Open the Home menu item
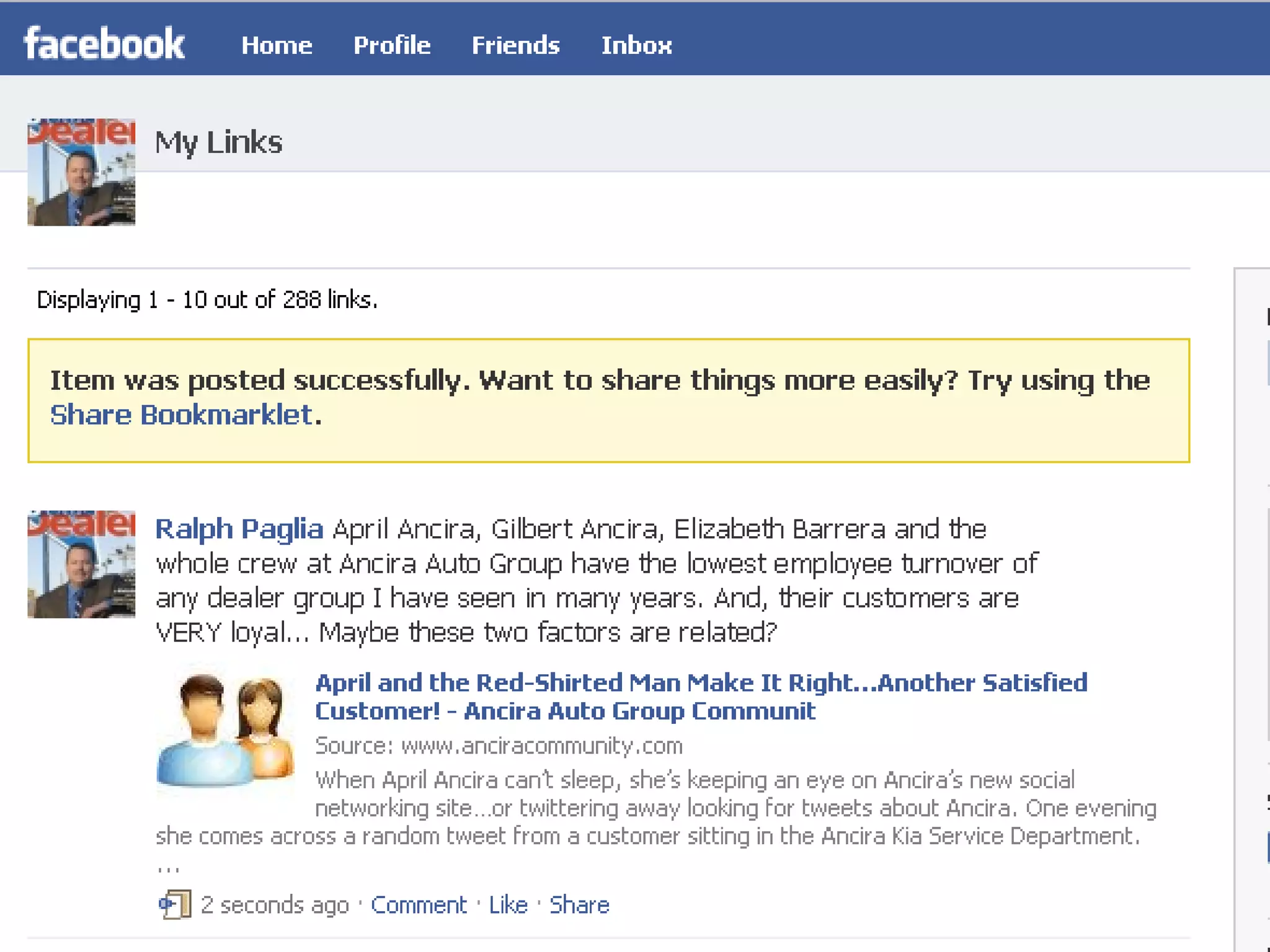This screenshot has height=952, width=1270. (277, 45)
